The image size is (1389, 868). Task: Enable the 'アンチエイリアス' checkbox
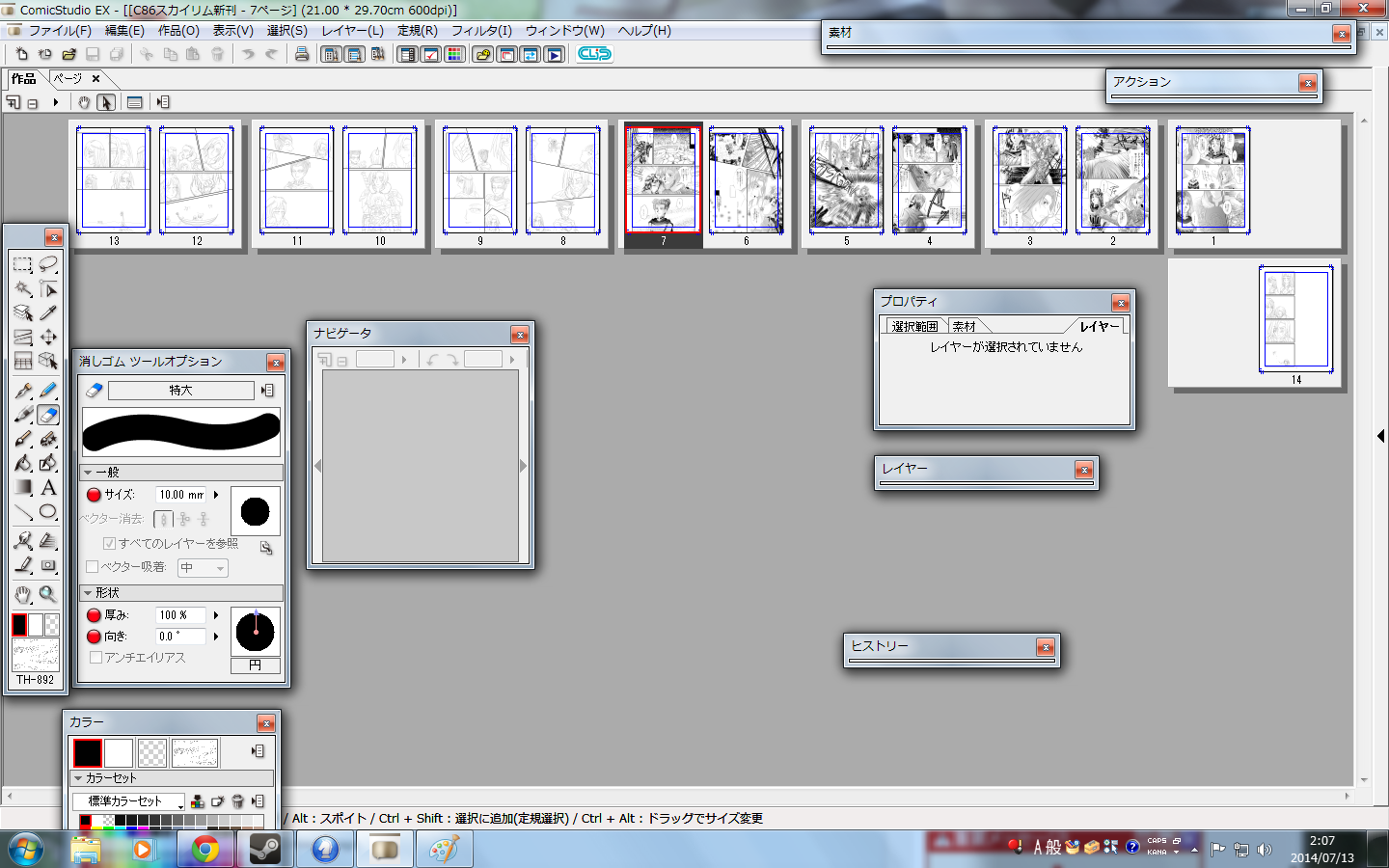[95, 658]
